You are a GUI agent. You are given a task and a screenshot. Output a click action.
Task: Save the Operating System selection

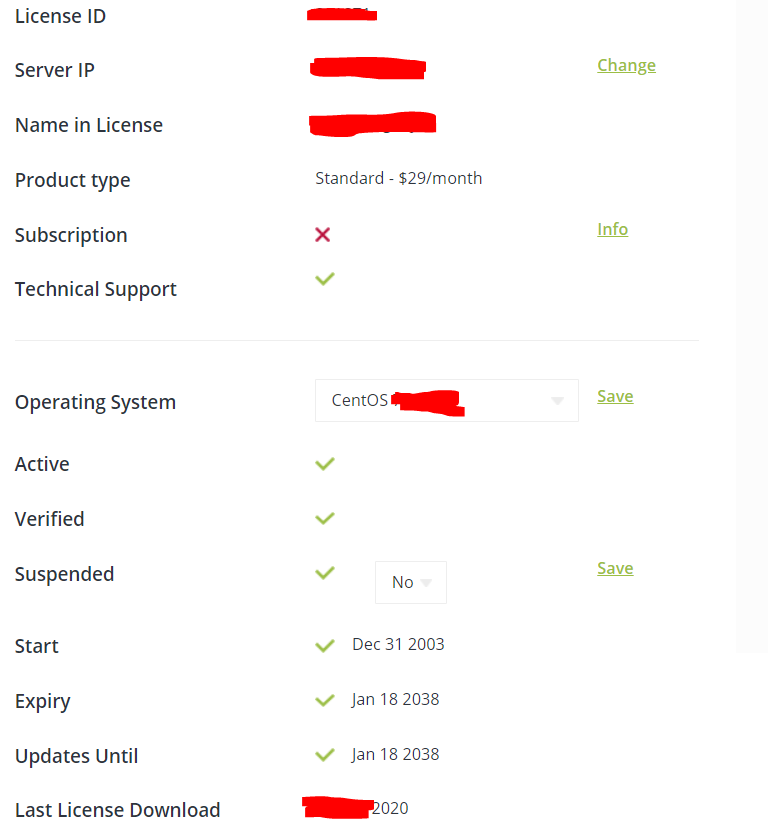(x=615, y=397)
